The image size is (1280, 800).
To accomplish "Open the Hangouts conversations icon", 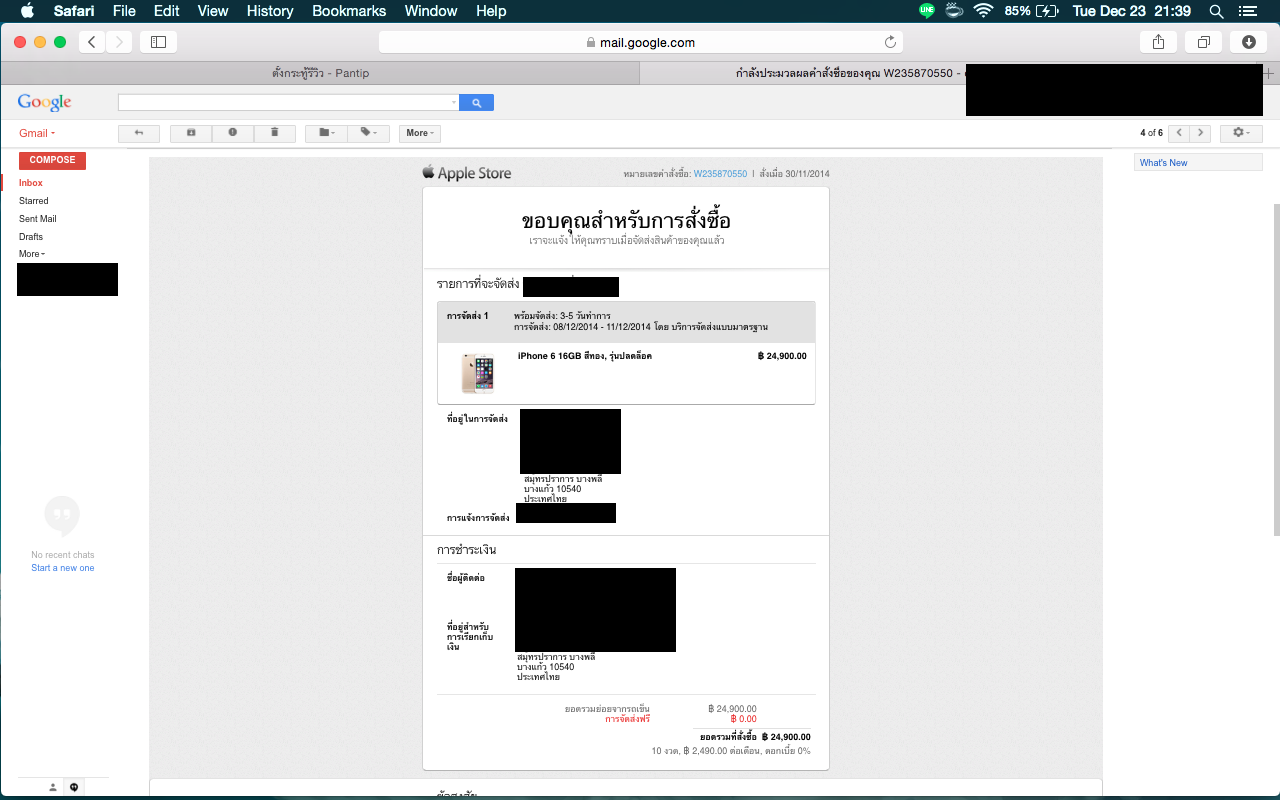I will pos(74,788).
